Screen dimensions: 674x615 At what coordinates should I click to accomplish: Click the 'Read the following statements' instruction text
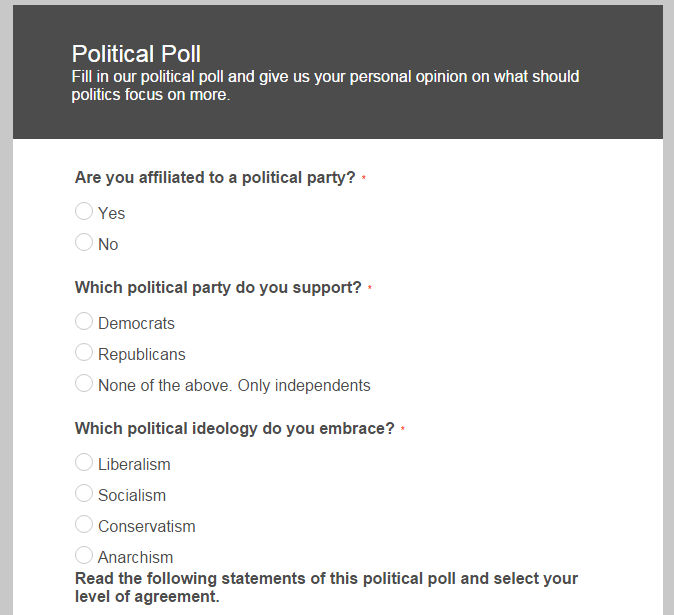pos(326,588)
